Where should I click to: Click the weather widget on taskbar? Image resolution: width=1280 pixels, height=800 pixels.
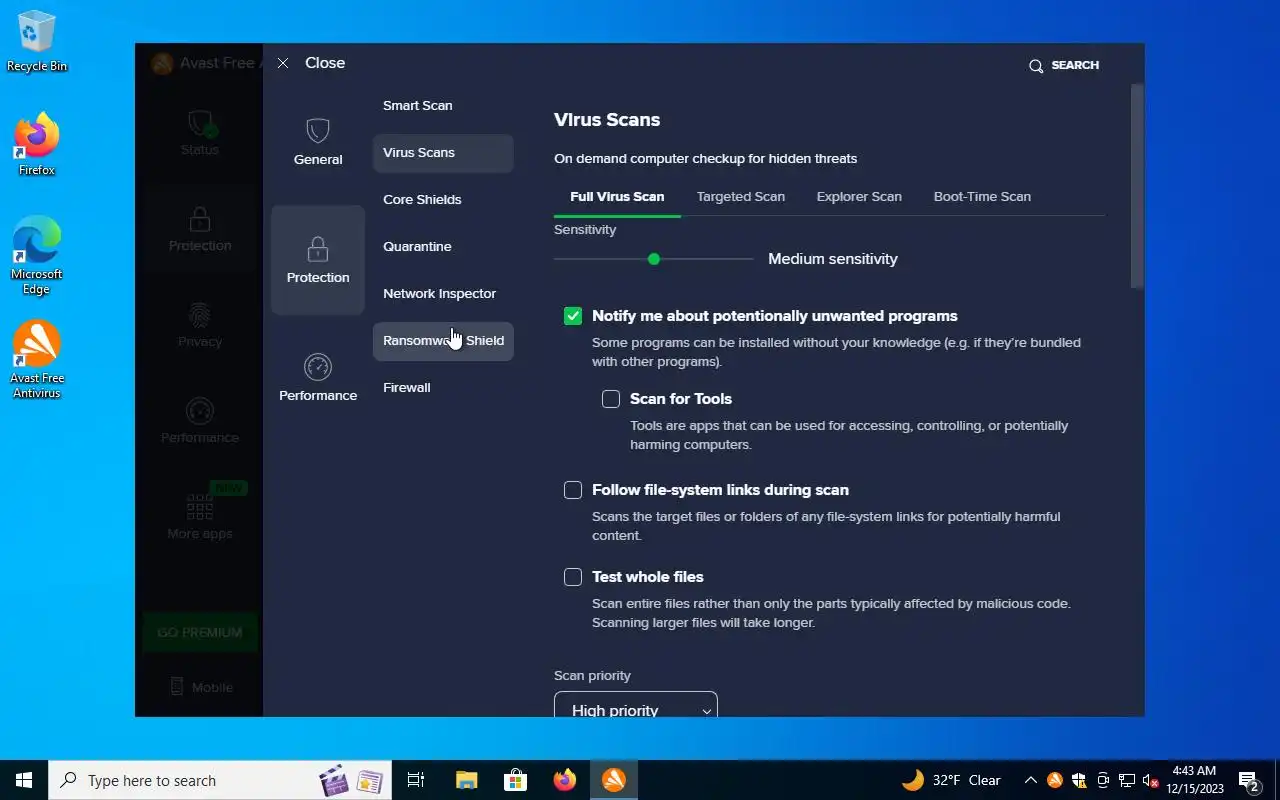tap(951, 780)
